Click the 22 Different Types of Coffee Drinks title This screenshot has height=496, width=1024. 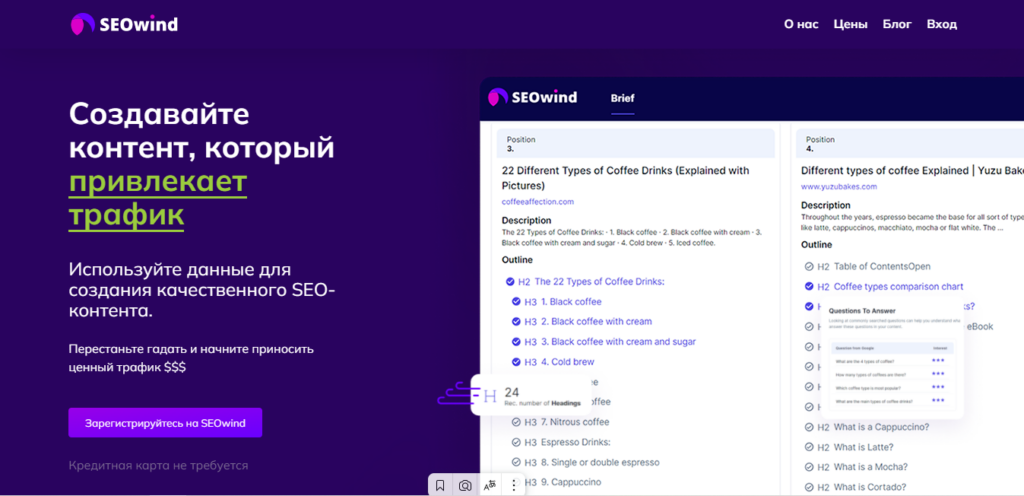pos(626,178)
